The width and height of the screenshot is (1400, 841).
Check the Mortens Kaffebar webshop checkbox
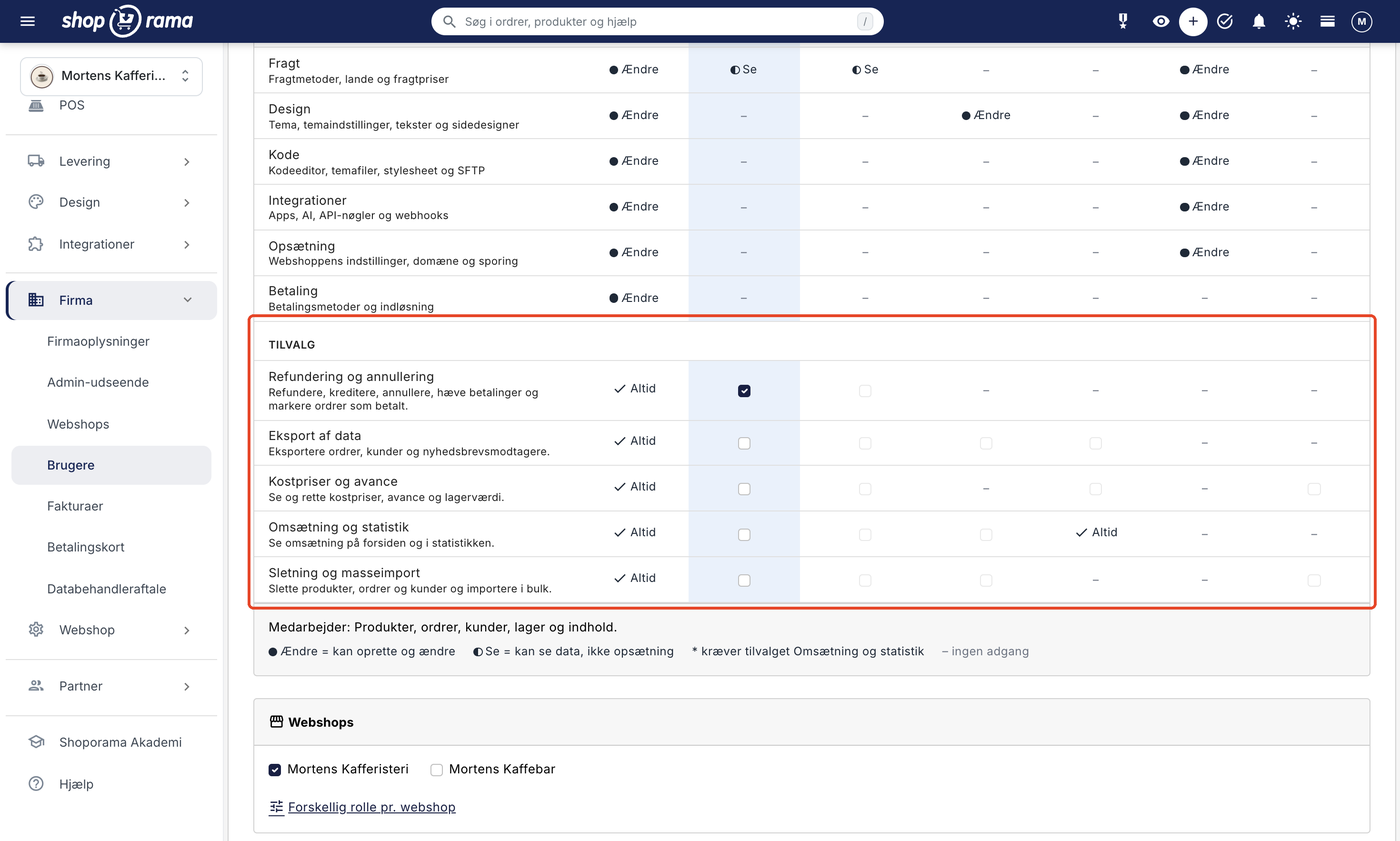436,770
